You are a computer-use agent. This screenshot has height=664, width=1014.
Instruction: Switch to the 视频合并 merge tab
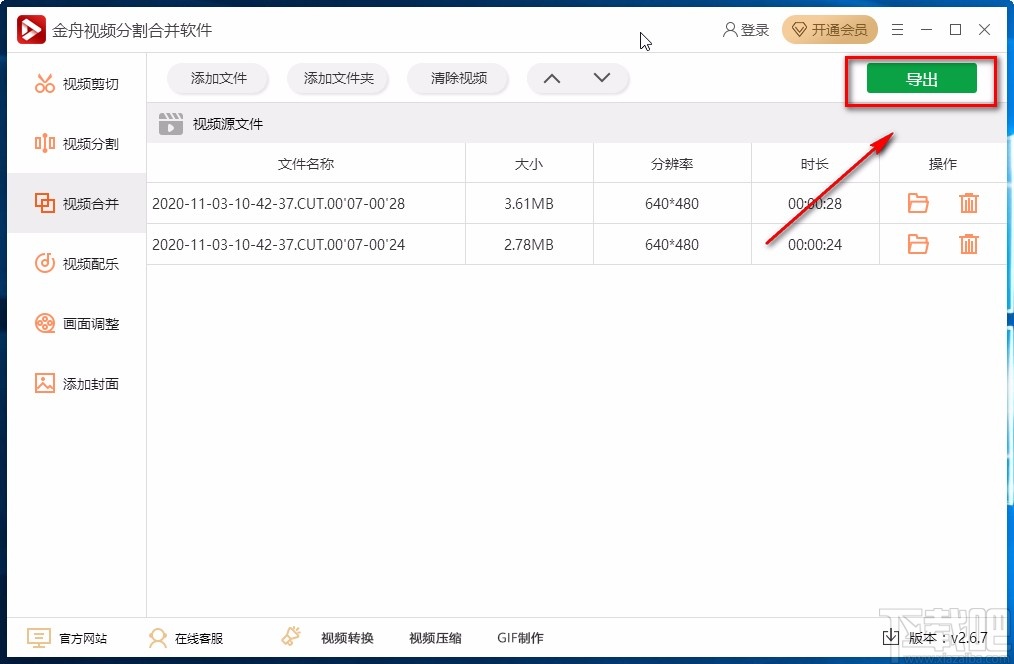[76, 203]
